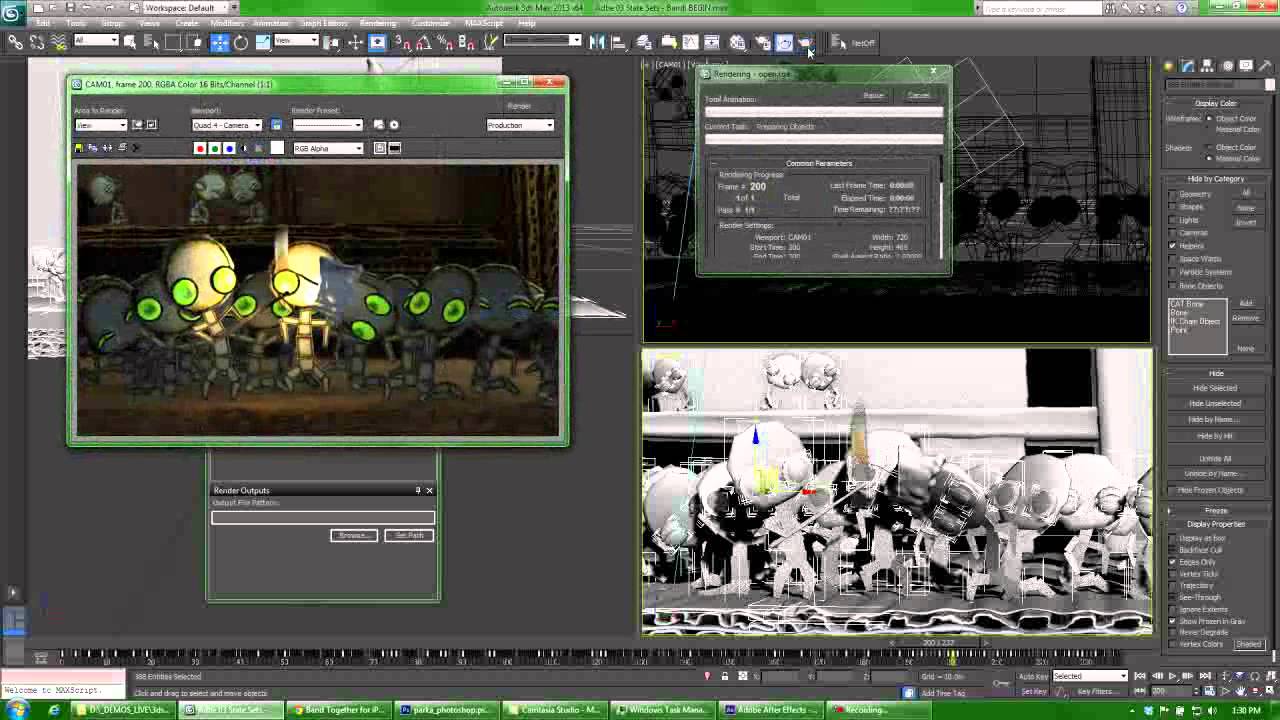Viewport: 1280px width, 720px height.
Task: Activate the Select and Move tool
Action: (219, 42)
